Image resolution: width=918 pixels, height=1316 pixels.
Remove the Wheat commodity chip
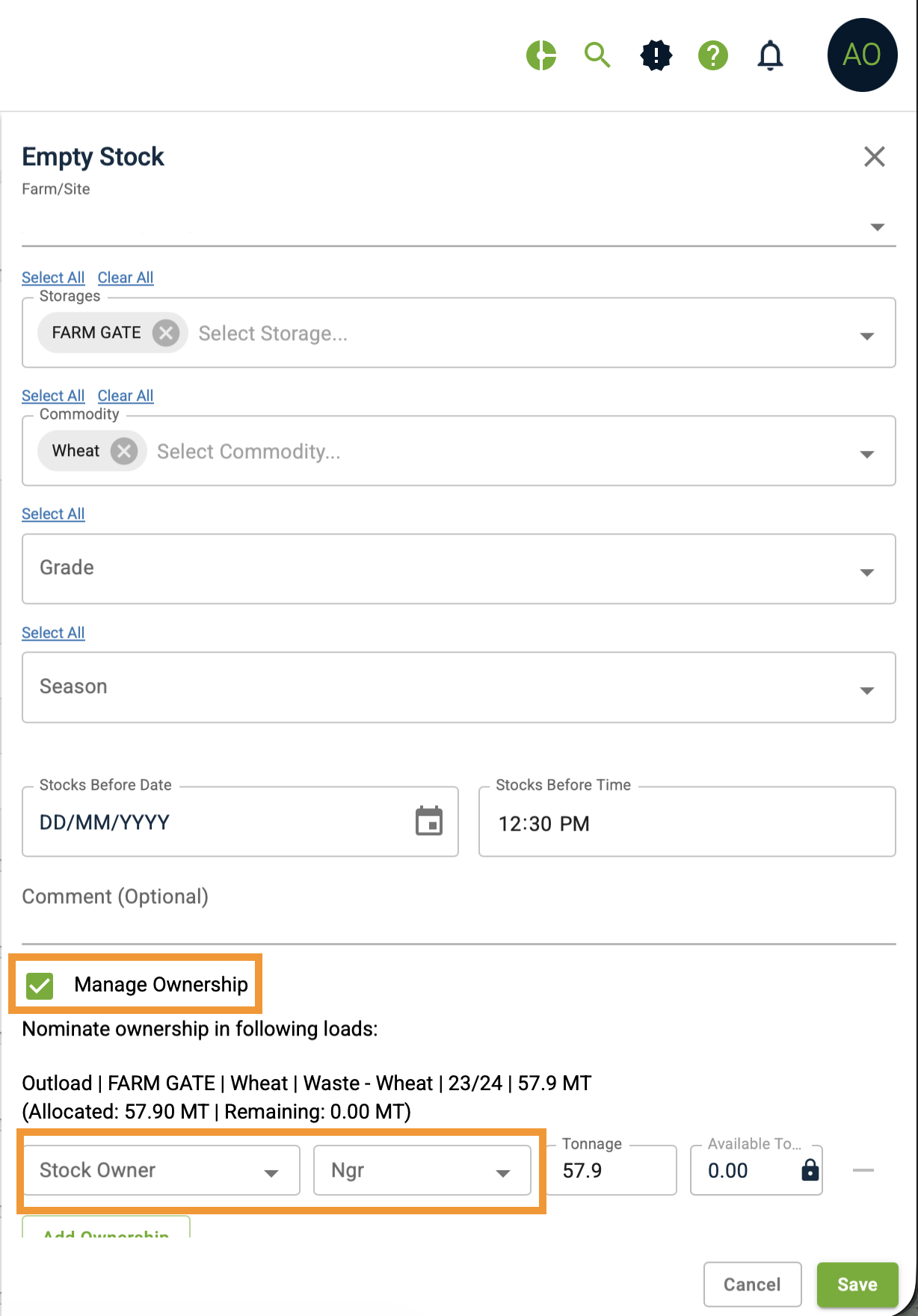tap(124, 451)
